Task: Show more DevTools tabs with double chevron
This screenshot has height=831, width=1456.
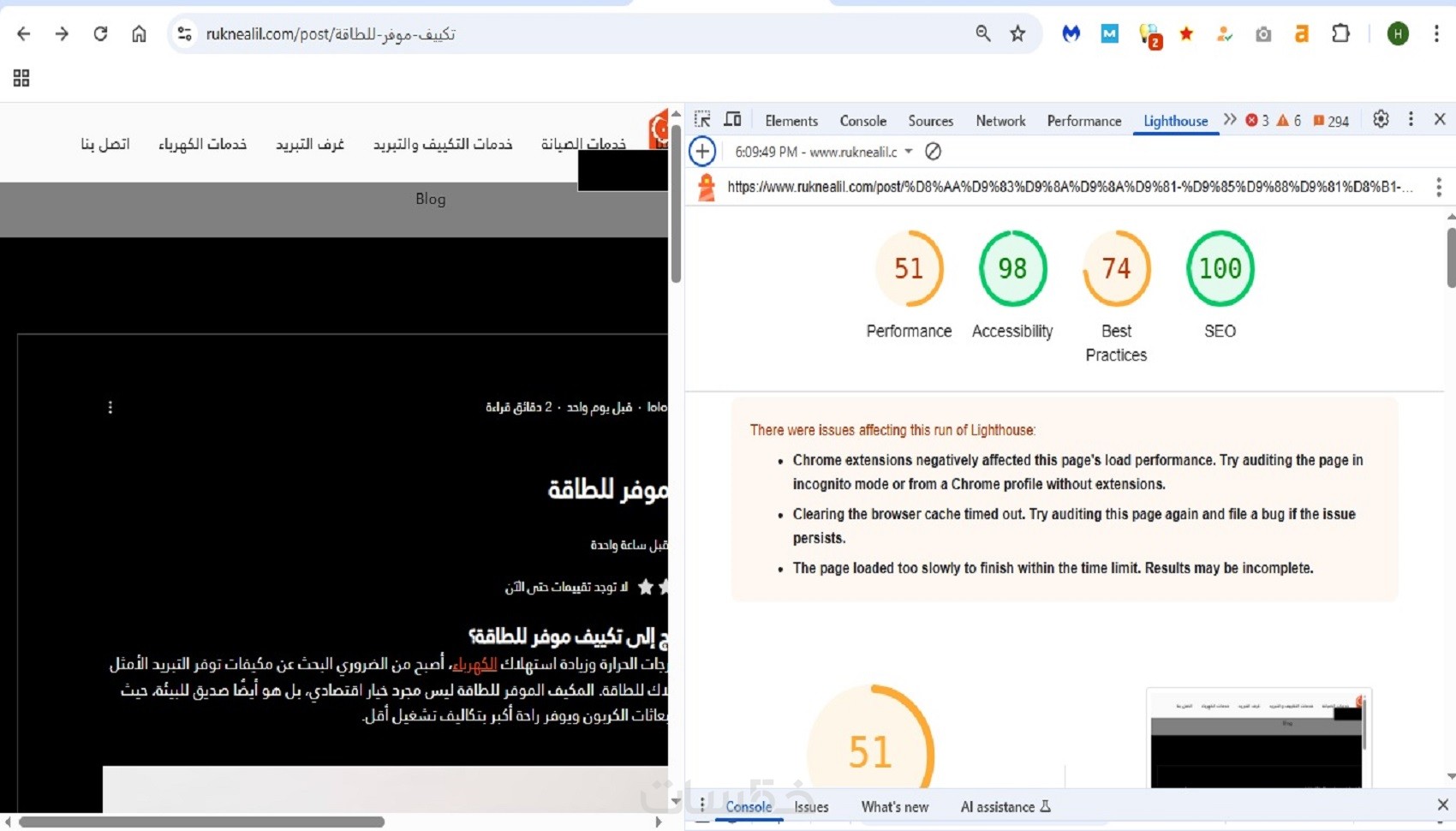Action: (x=1230, y=119)
